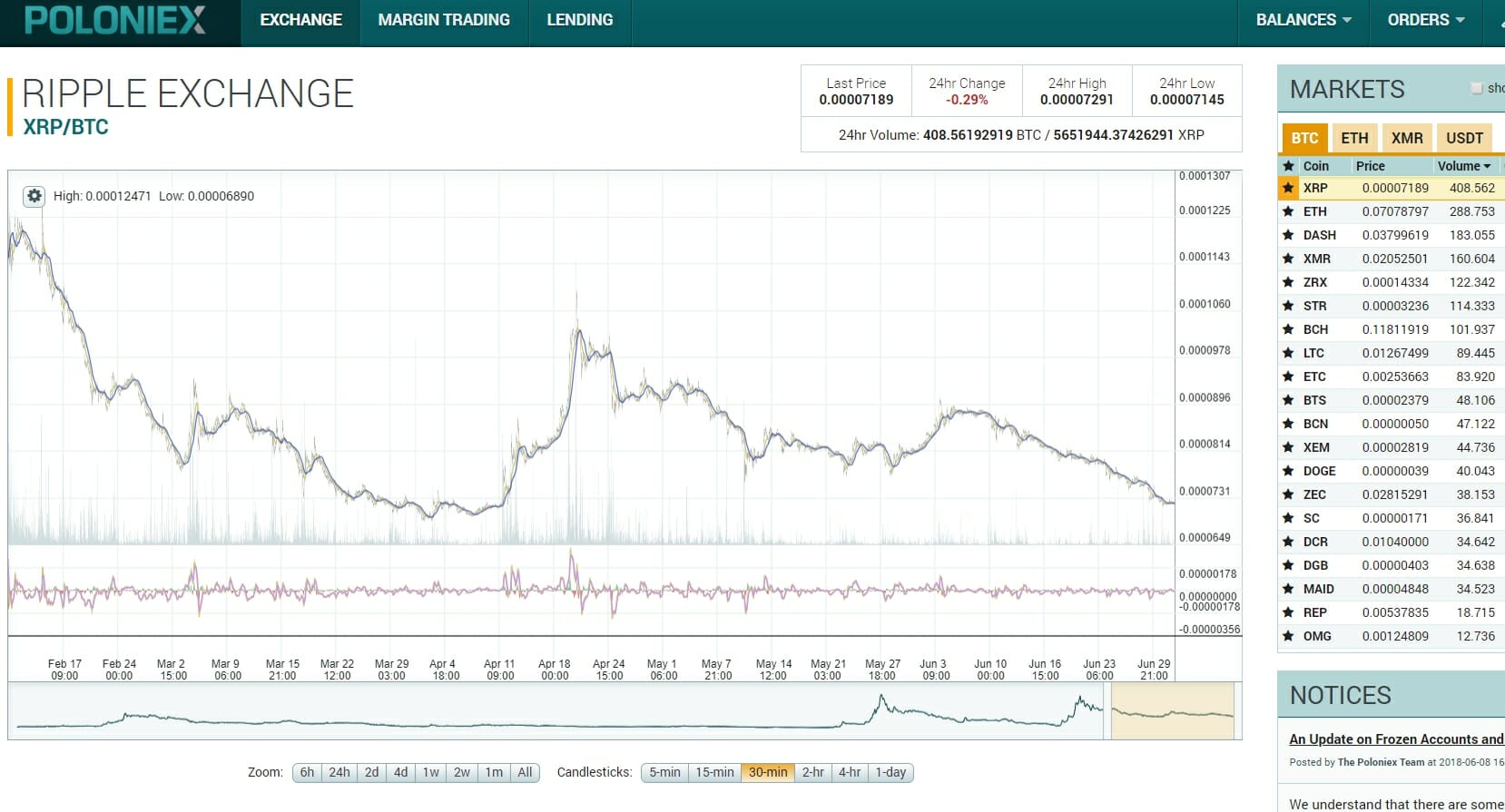Toggle favorite star for DCR row
The height and width of the screenshot is (812, 1505).
(1288, 542)
